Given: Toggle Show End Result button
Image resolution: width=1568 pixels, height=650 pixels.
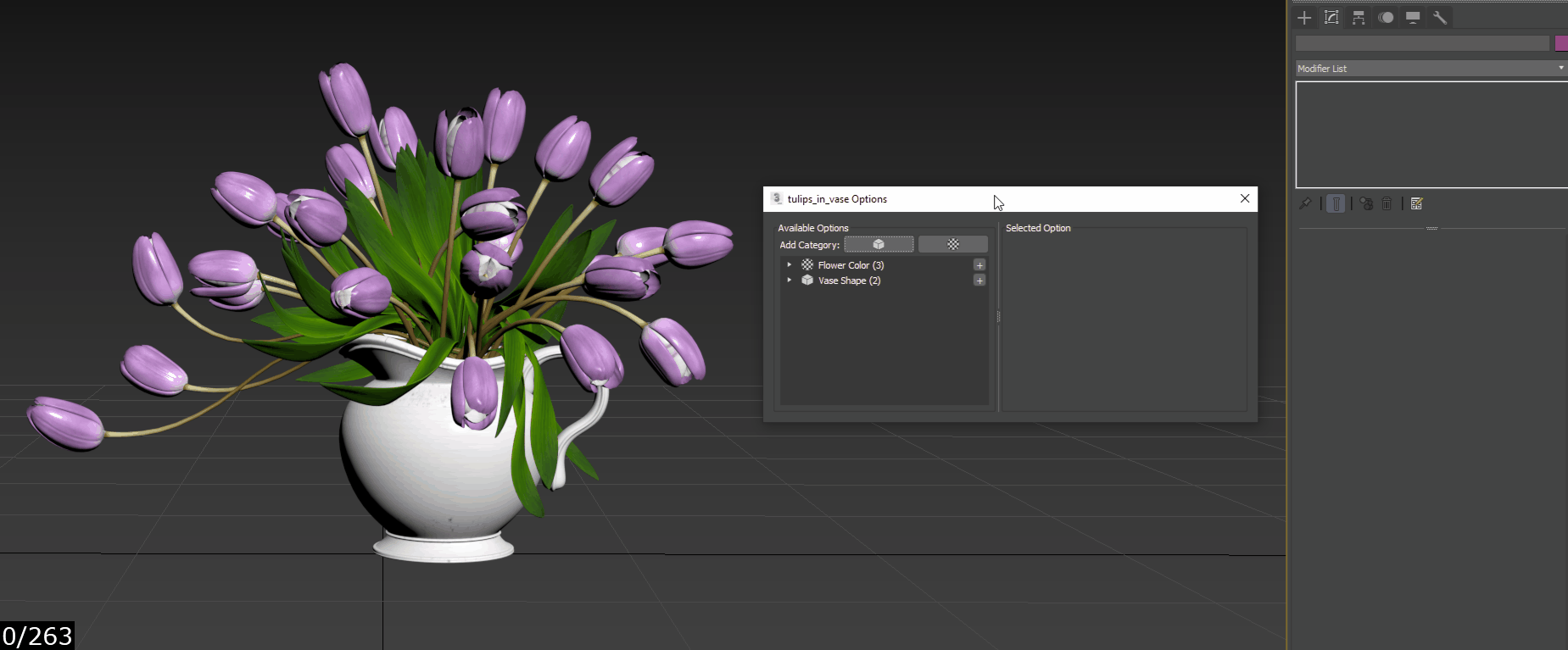Looking at the screenshot, I should (x=1336, y=203).
